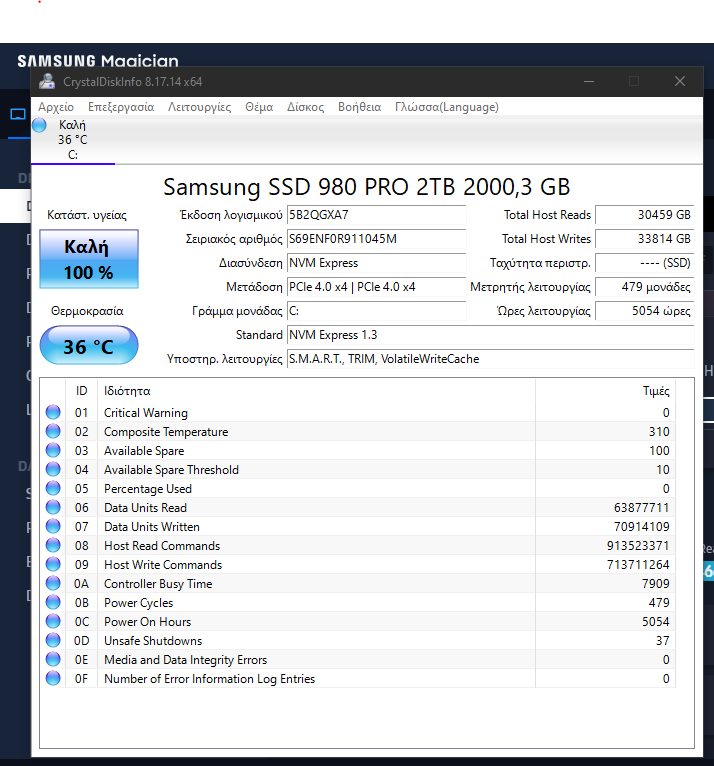Open the Βοήθεια menu
714x766 pixels.
[x=359, y=107]
